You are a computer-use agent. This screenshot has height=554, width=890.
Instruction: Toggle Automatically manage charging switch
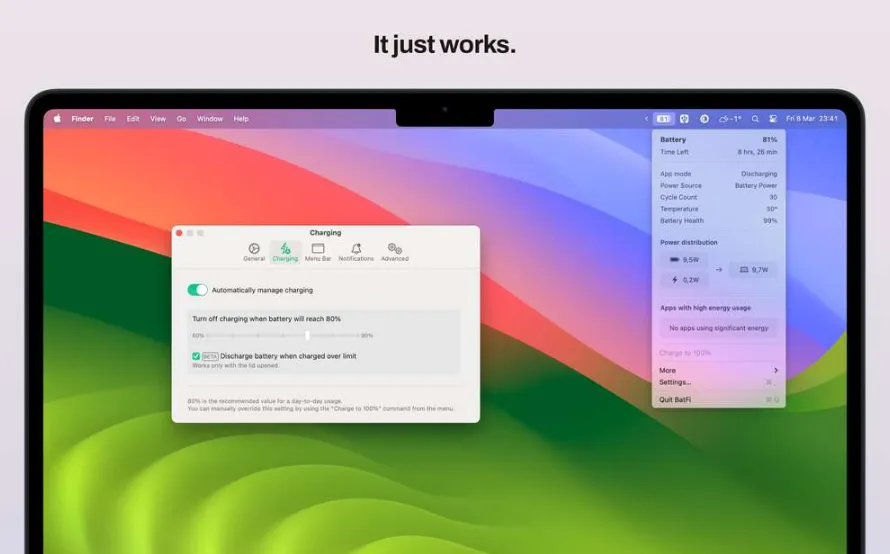coord(198,290)
